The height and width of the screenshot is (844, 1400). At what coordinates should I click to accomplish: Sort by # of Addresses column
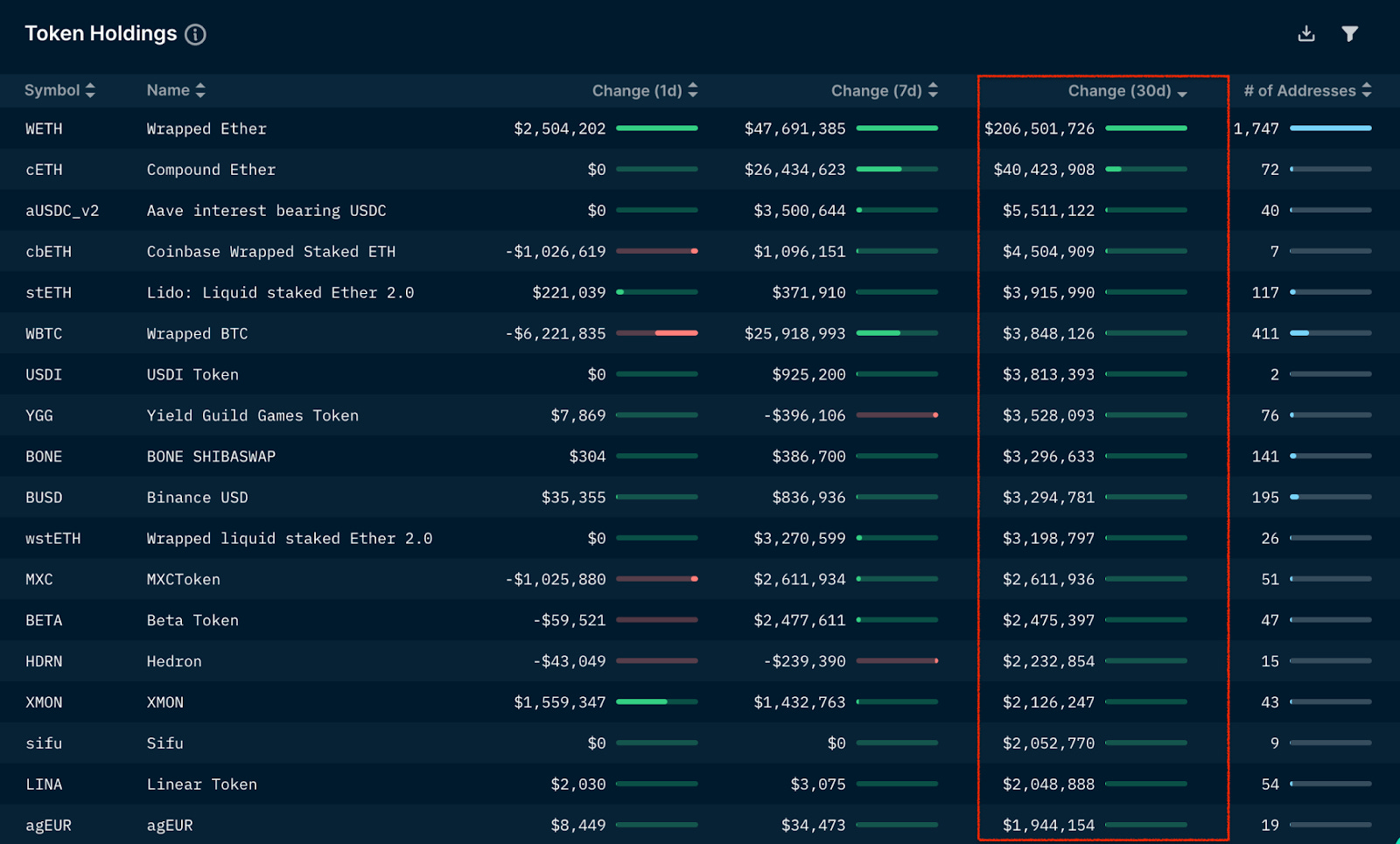(1308, 90)
